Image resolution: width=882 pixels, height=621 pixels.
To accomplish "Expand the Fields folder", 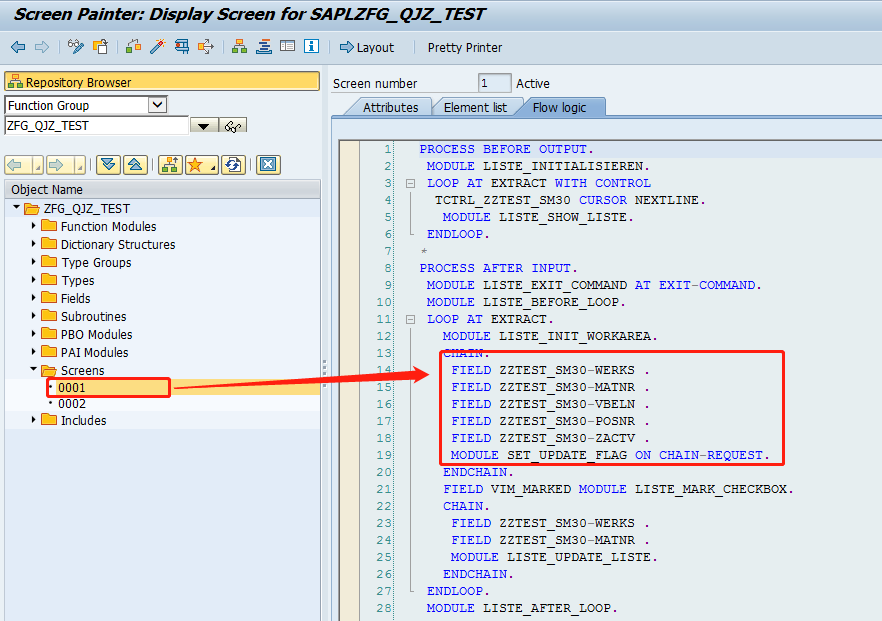I will click(x=34, y=298).
